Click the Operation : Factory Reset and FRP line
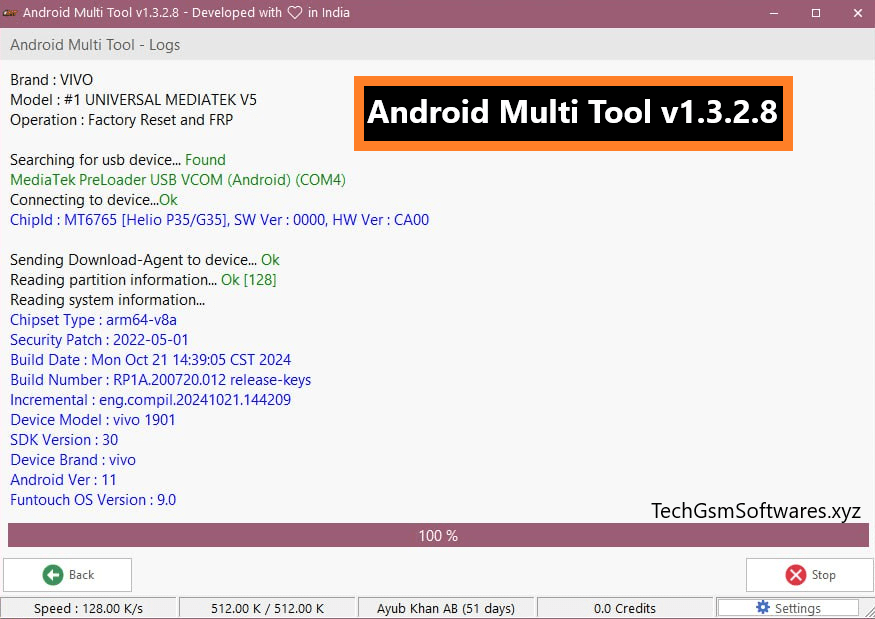 tap(122, 120)
